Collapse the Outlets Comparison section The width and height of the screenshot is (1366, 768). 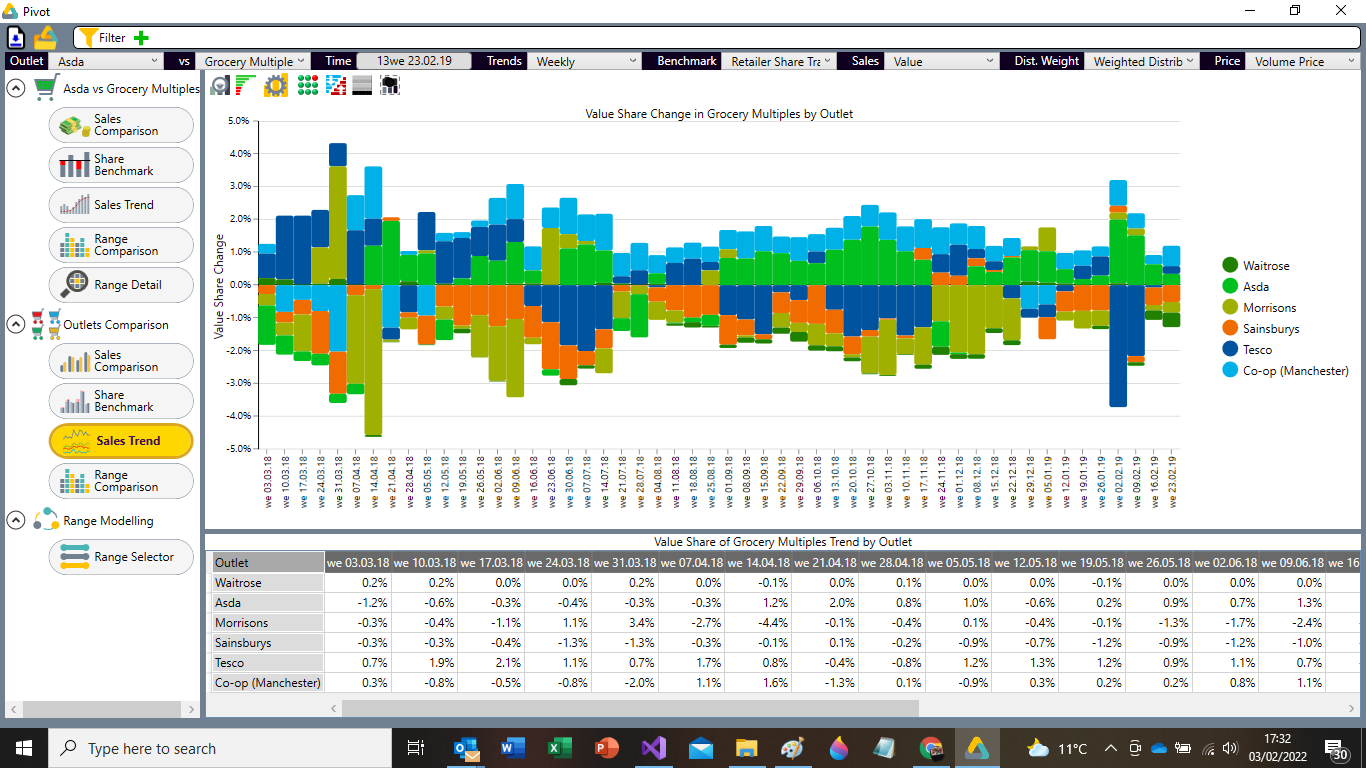coord(16,324)
